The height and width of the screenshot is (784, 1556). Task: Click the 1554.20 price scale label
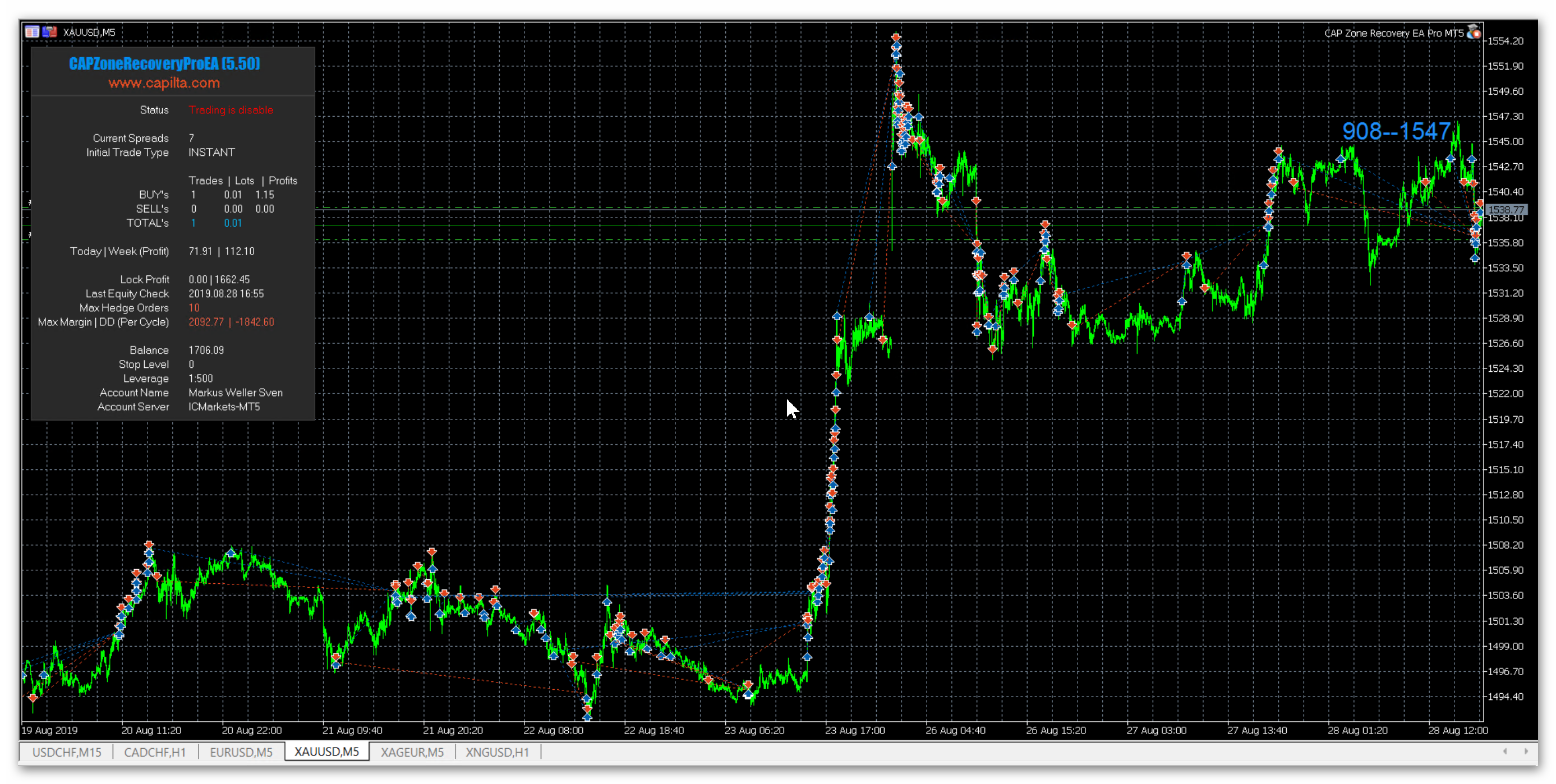click(1506, 41)
